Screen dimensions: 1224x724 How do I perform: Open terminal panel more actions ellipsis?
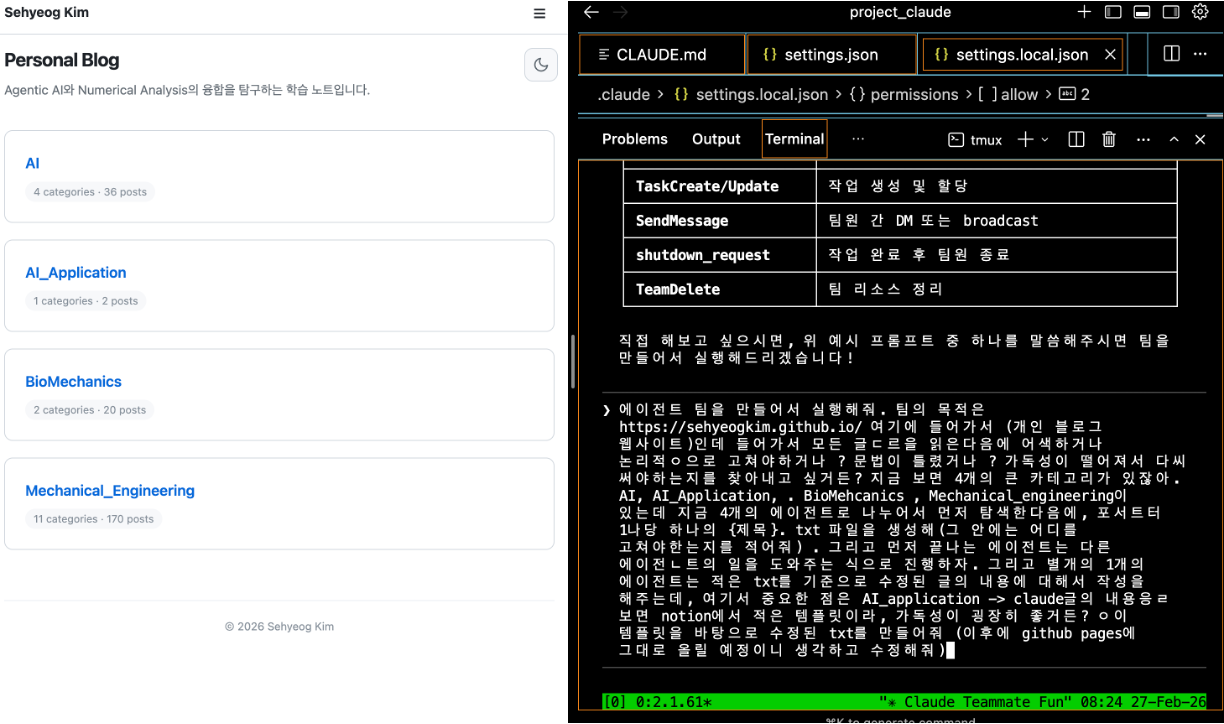point(1143,139)
